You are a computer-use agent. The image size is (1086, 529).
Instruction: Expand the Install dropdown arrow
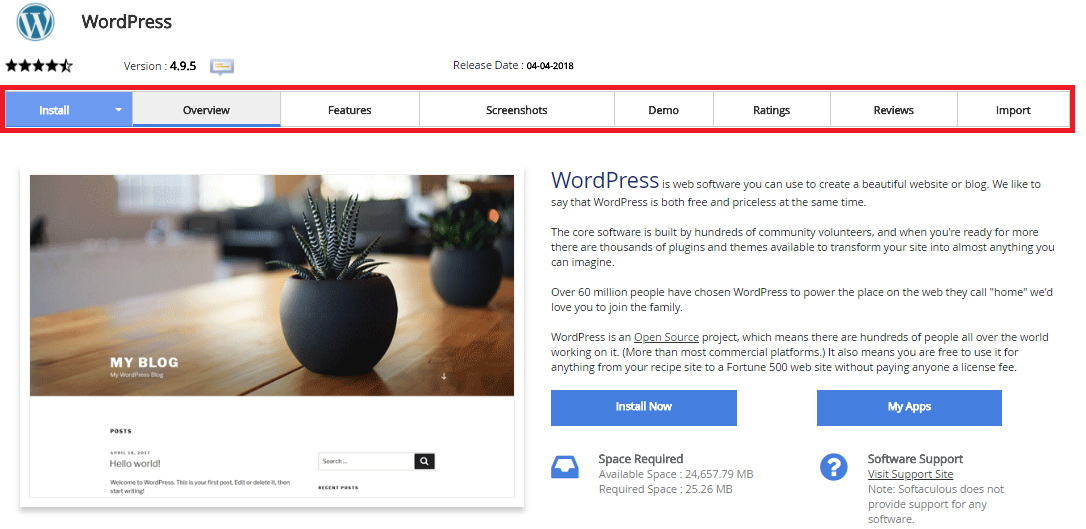(x=118, y=109)
